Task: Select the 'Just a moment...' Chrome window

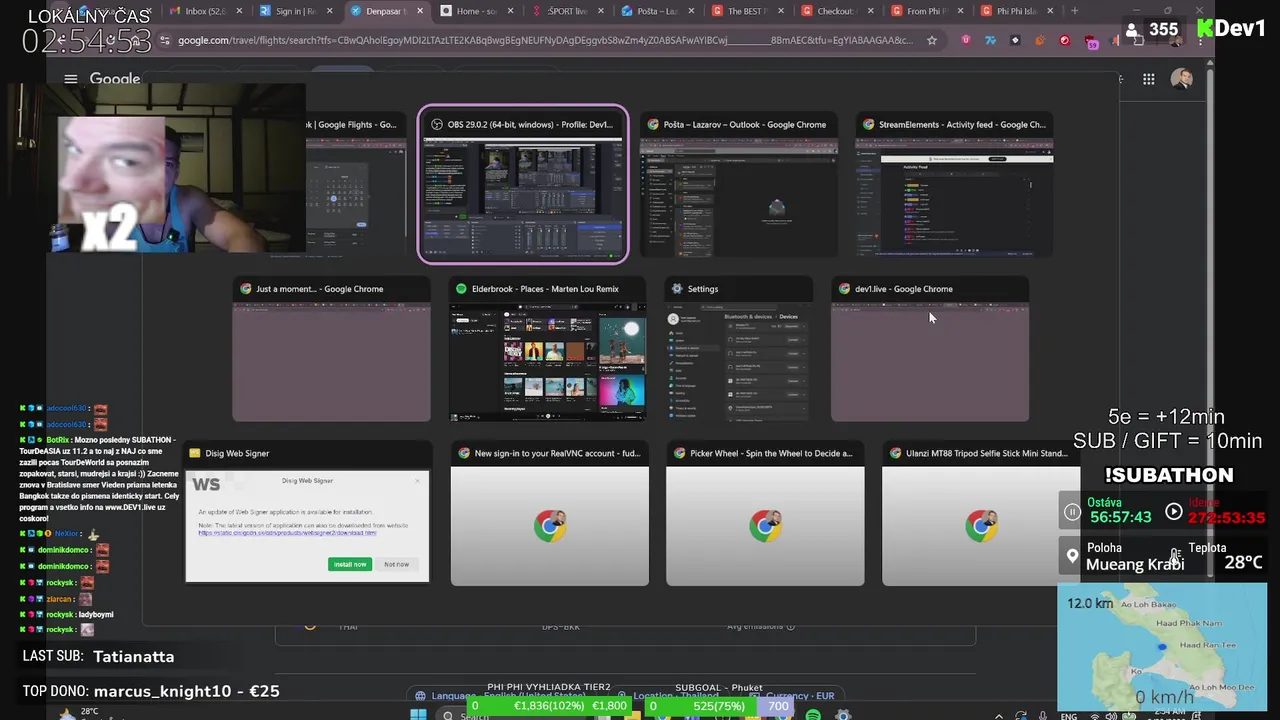Action: (331, 349)
